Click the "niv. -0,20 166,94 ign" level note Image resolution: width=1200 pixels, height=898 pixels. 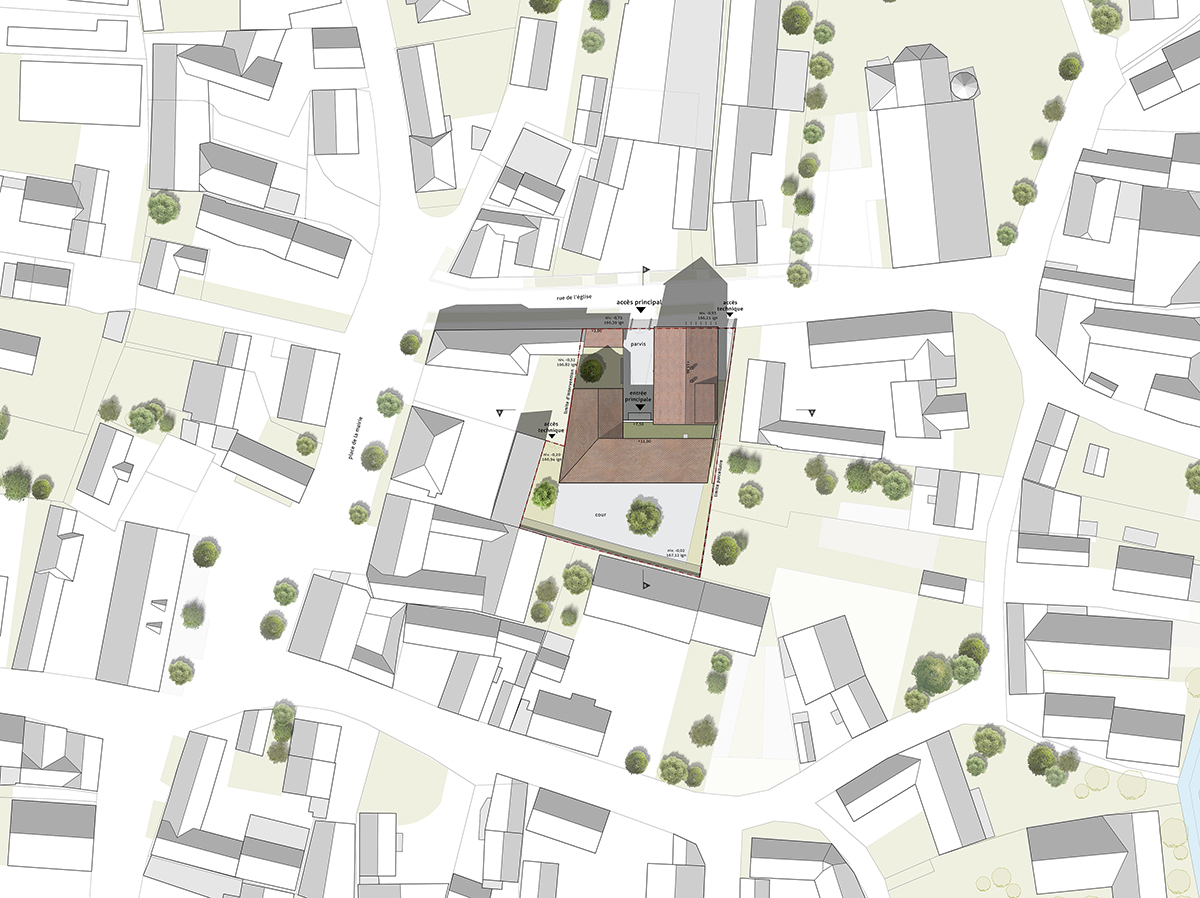551,459
